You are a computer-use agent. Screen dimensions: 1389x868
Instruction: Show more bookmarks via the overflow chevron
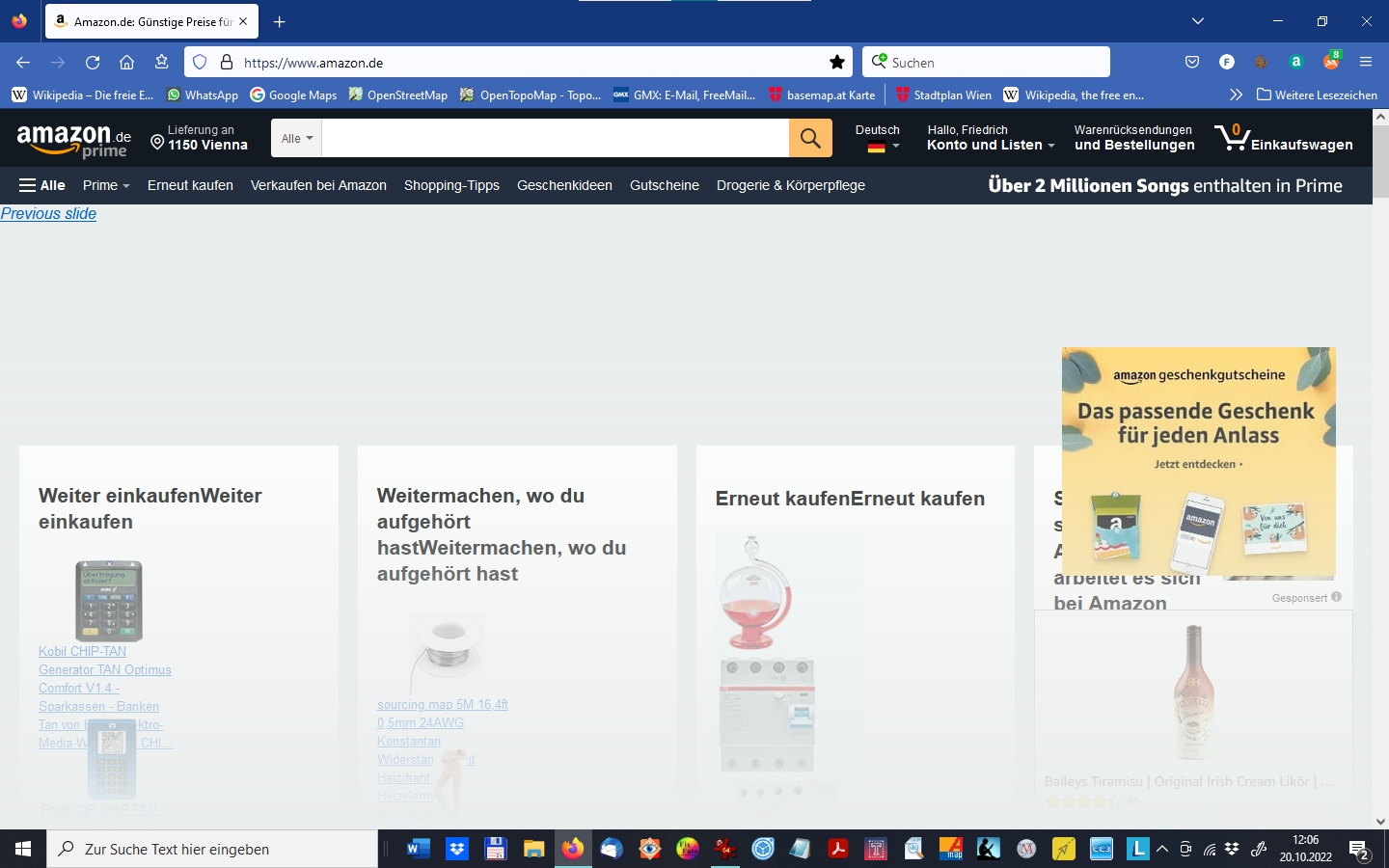pyautogui.click(x=1236, y=95)
